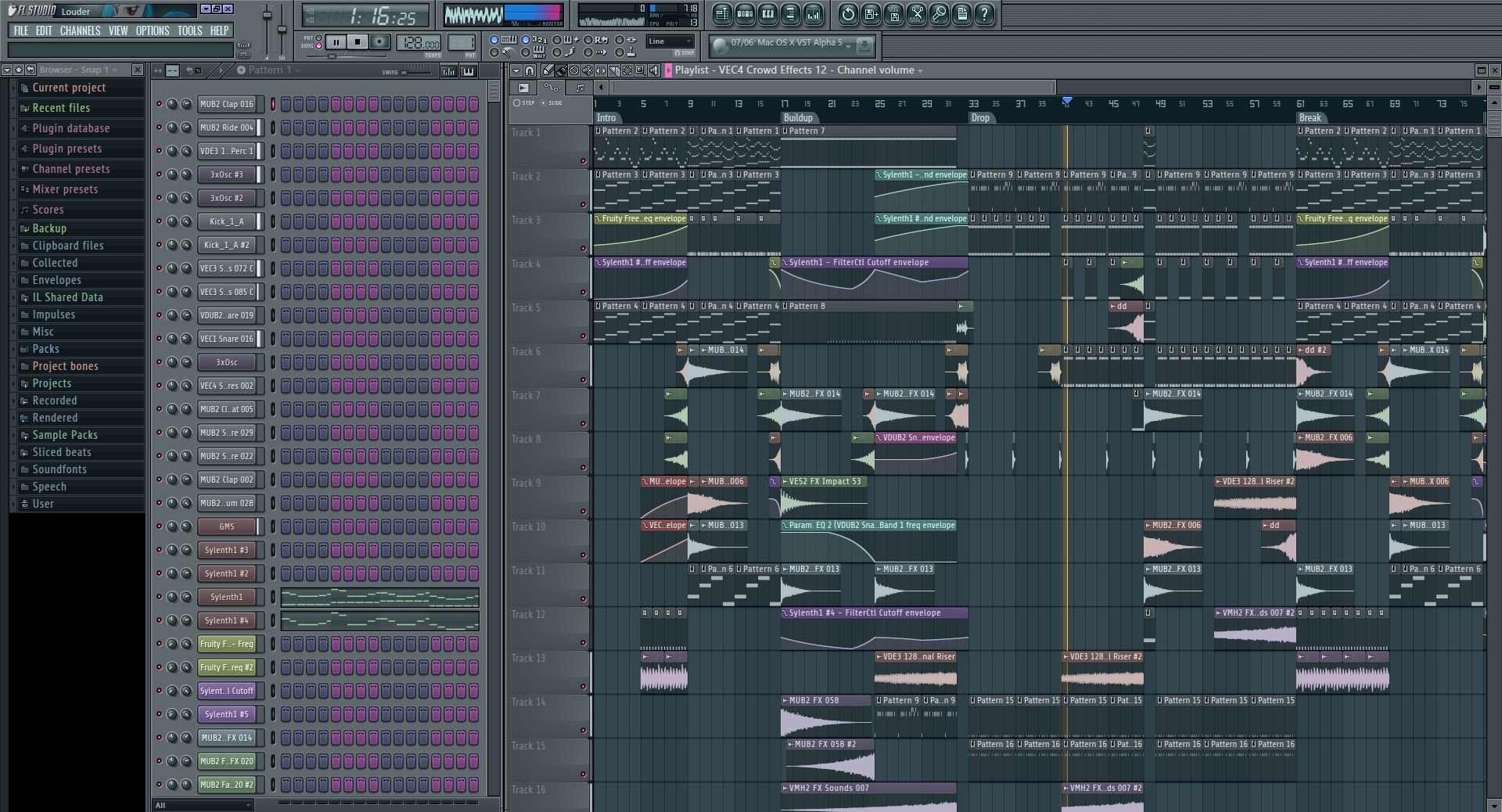The height and width of the screenshot is (812, 1502).
Task: Open the global snap Line dropdown
Action: (670, 41)
